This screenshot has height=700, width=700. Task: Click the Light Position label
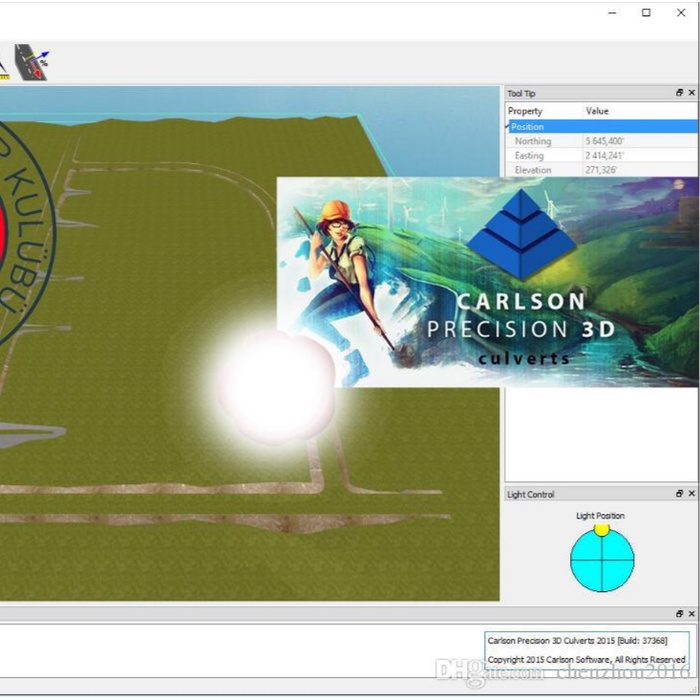(600, 516)
